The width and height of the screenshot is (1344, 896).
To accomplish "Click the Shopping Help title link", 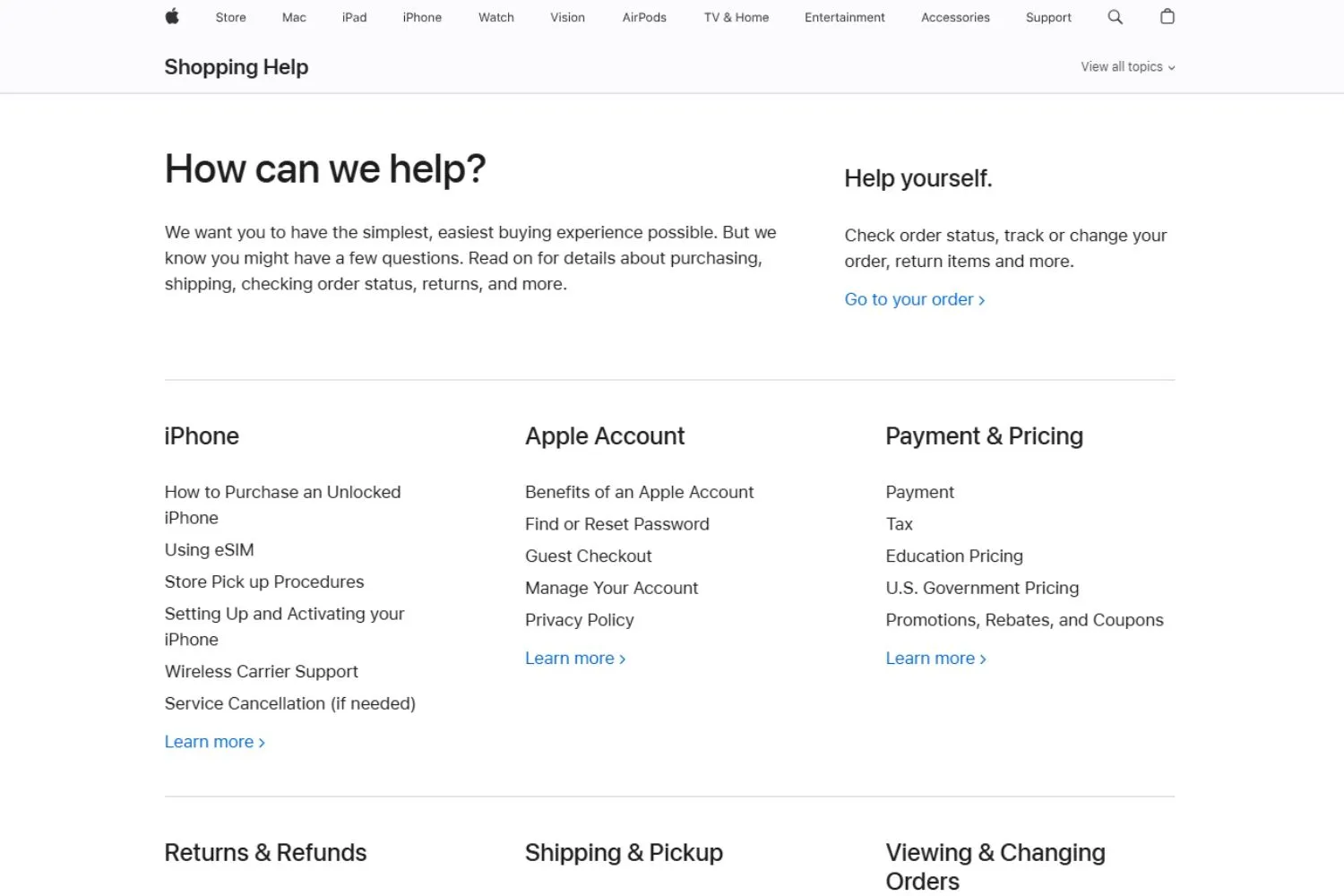I will (237, 67).
